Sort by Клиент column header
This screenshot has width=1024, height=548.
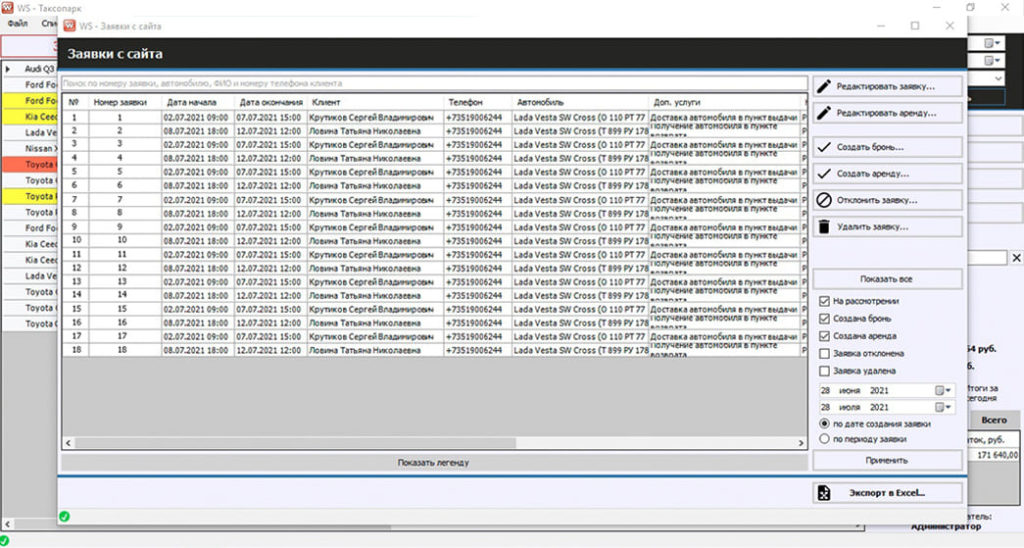click(375, 102)
